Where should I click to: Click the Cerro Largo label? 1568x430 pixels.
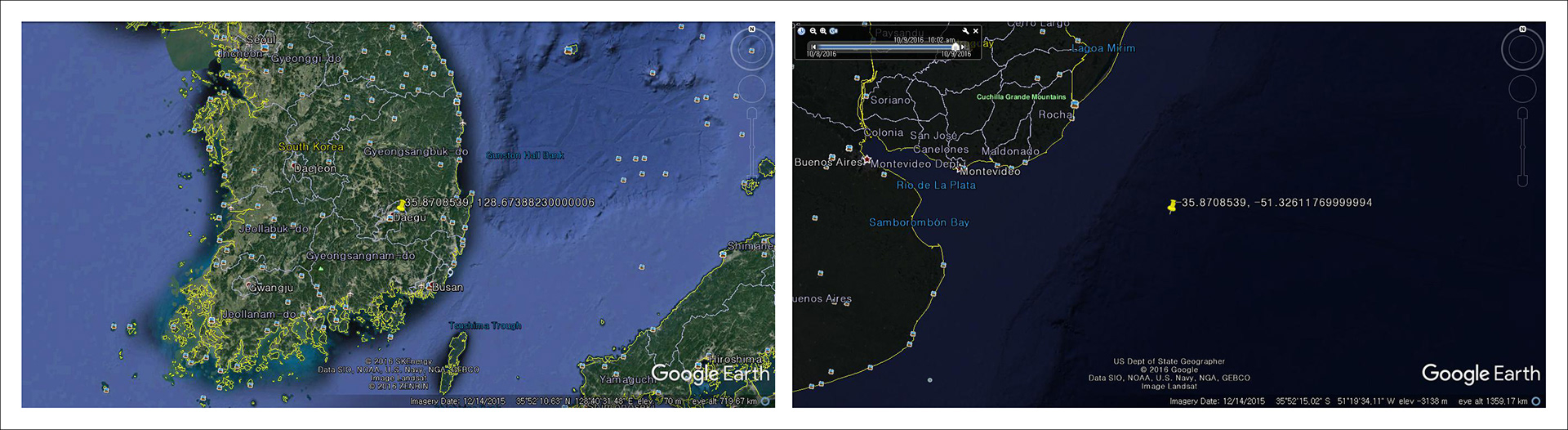point(1038,25)
